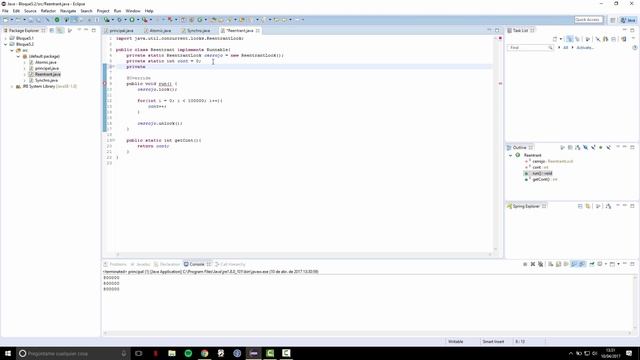Close the Reentrant.java editor tab
The width and height of the screenshot is (640, 360).
[x=258, y=31]
